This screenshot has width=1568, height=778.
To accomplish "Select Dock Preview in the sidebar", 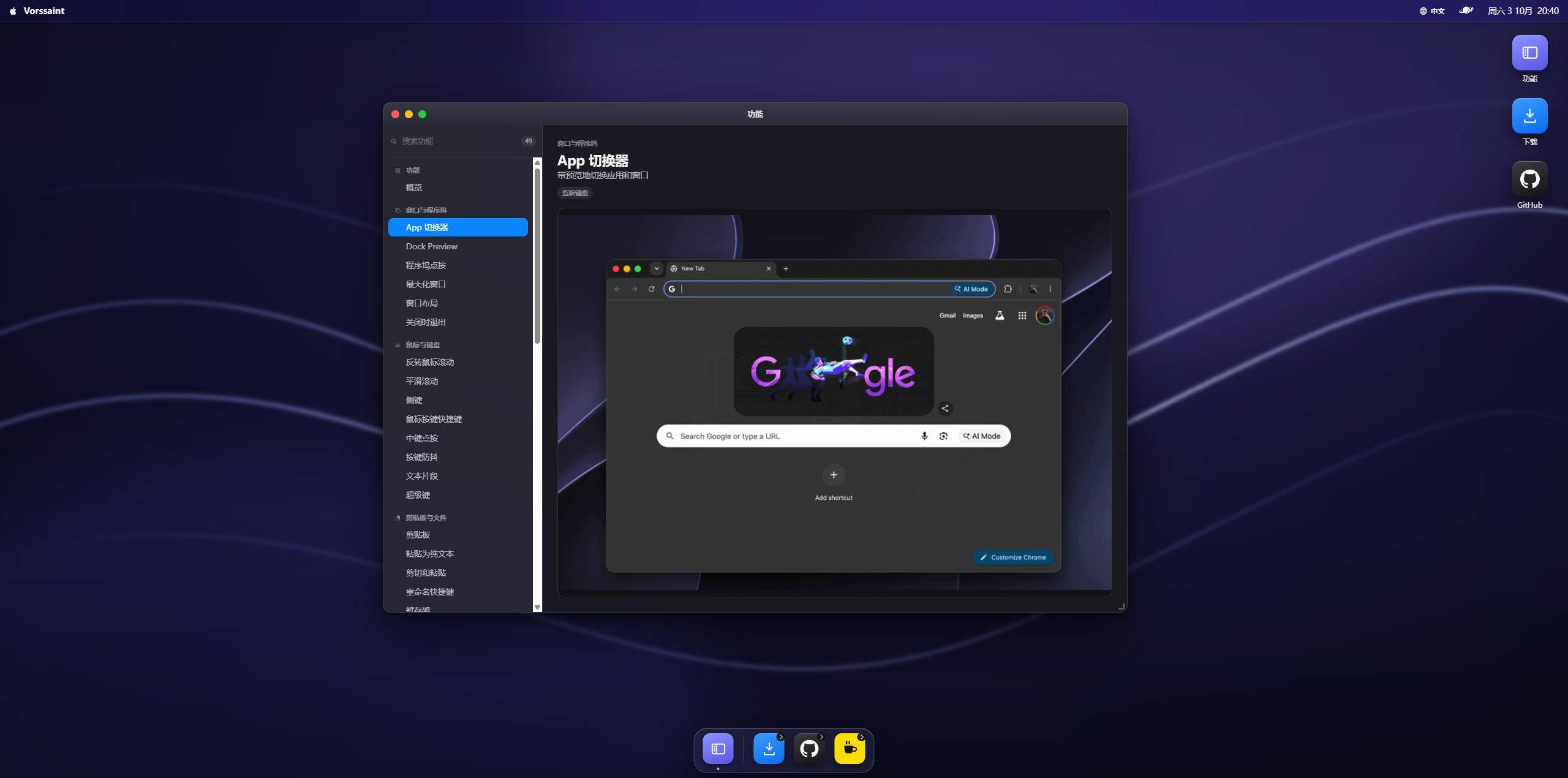I will point(458,246).
